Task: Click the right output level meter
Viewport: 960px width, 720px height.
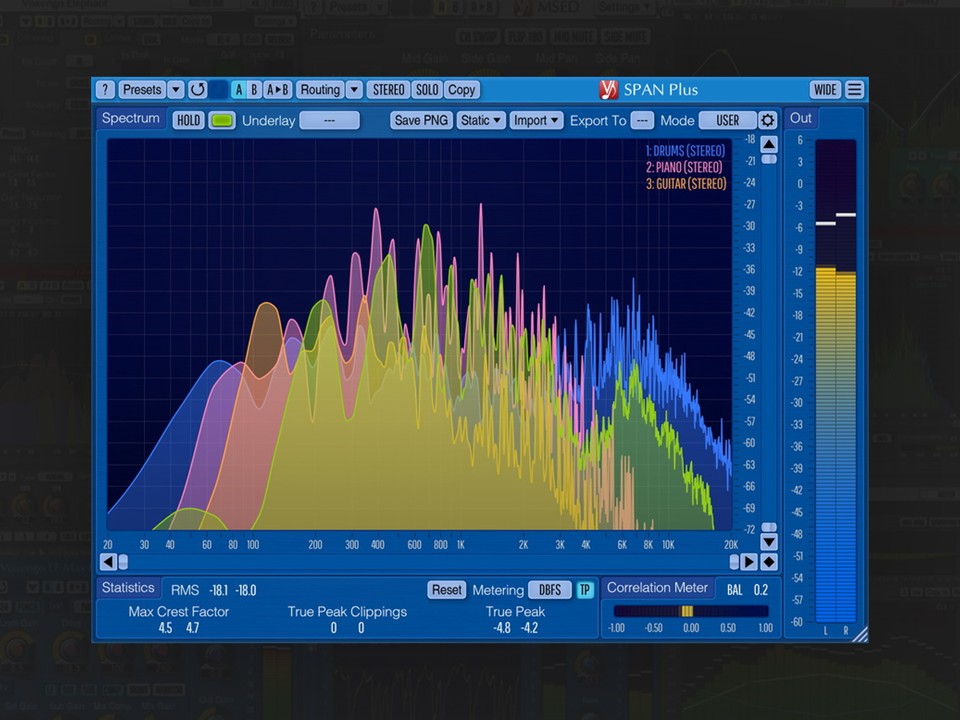Action: (x=846, y=381)
